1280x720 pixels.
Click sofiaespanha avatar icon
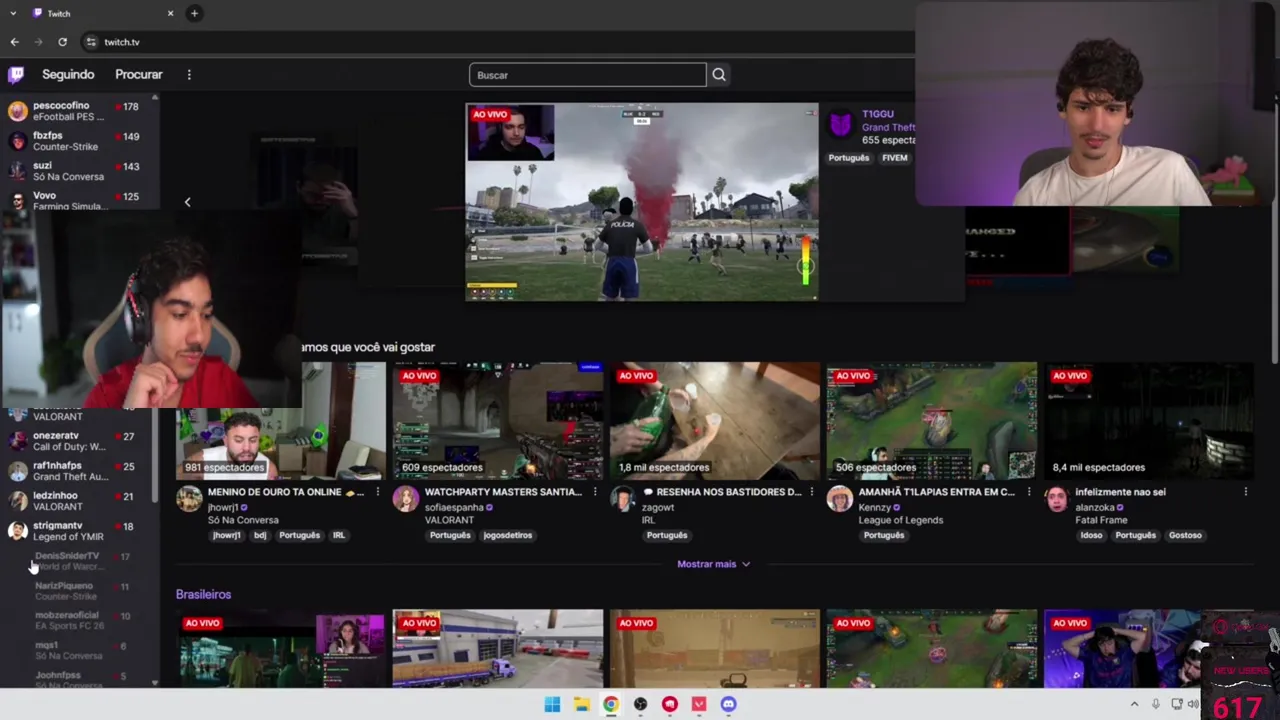coord(405,499)
